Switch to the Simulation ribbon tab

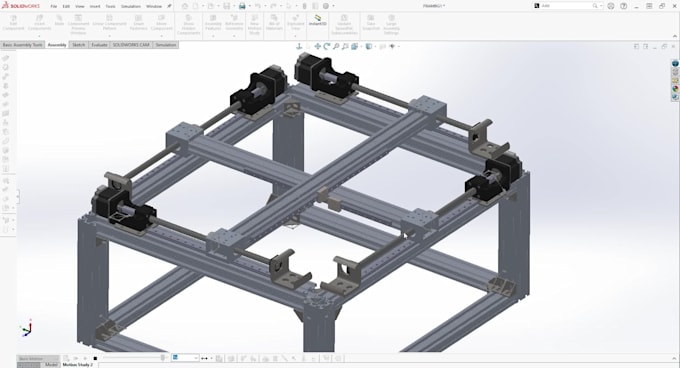[166, 45]
